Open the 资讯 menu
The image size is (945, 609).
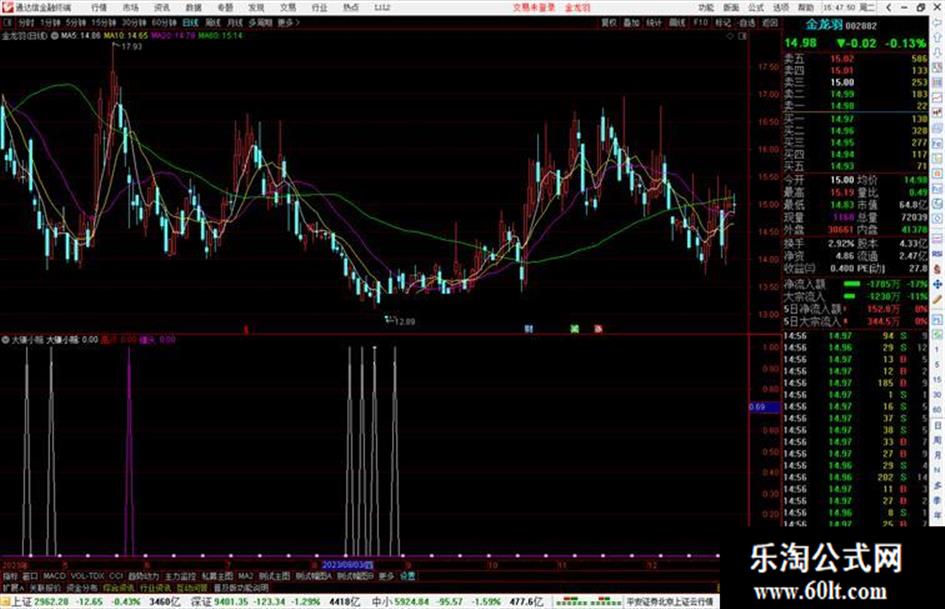162,8
